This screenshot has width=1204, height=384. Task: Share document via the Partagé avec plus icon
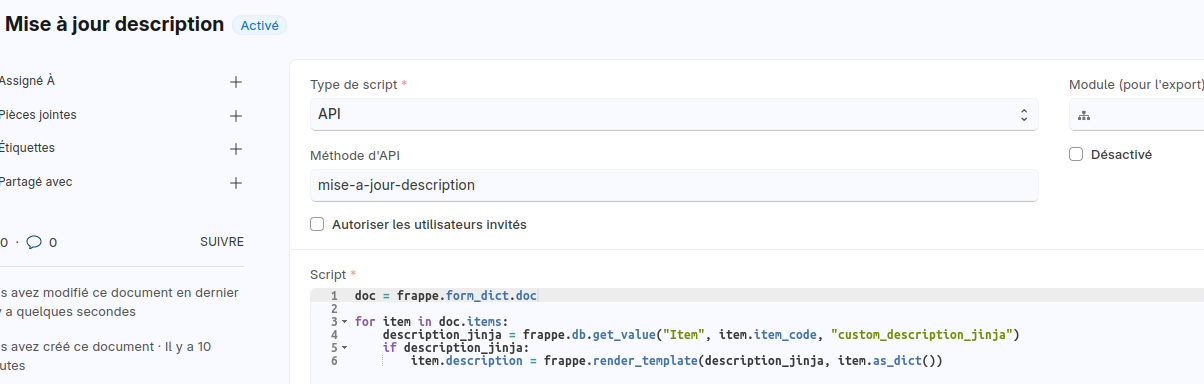coord(236,183)
